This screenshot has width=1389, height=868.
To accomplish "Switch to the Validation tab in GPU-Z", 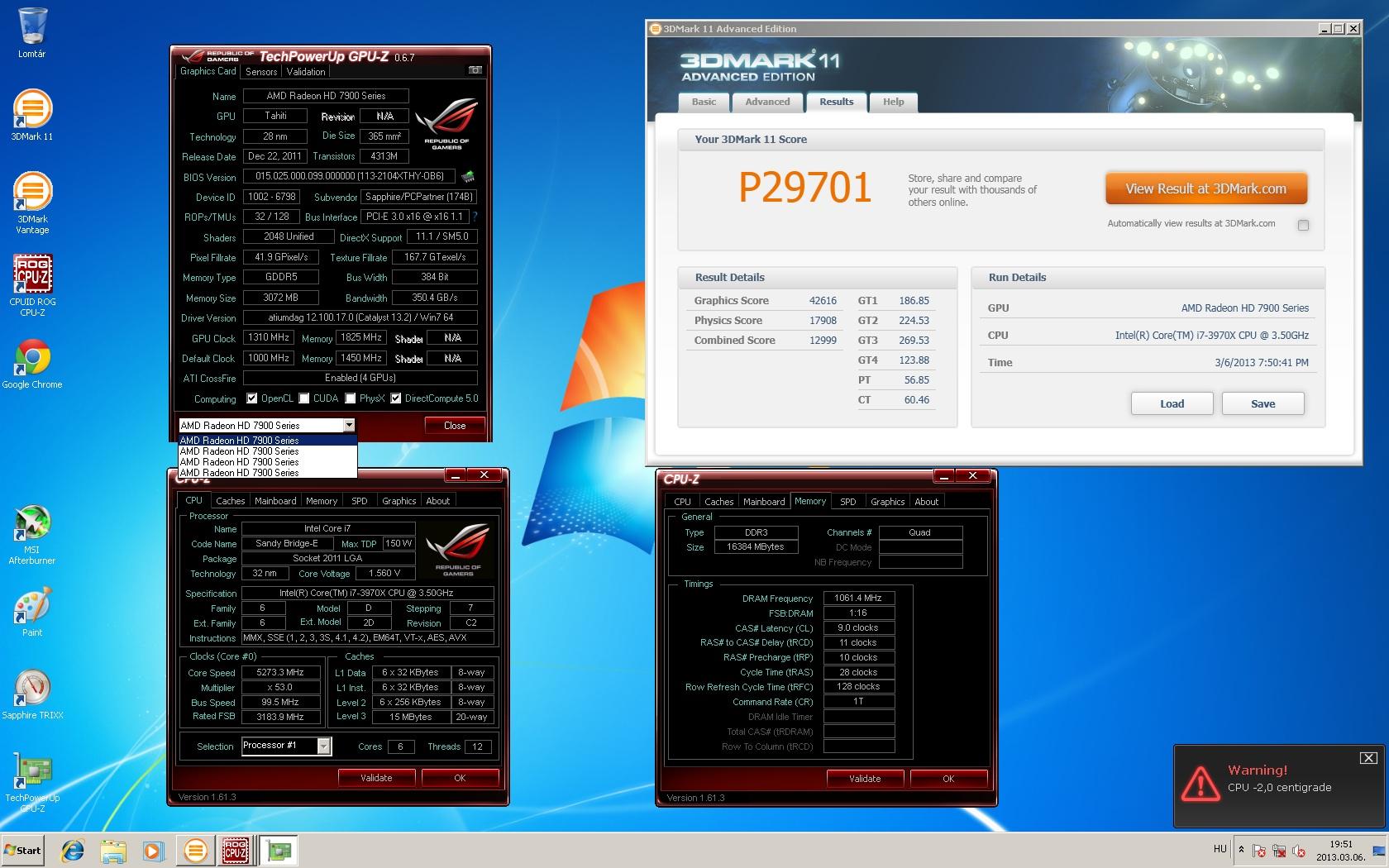I will [306, 72].
